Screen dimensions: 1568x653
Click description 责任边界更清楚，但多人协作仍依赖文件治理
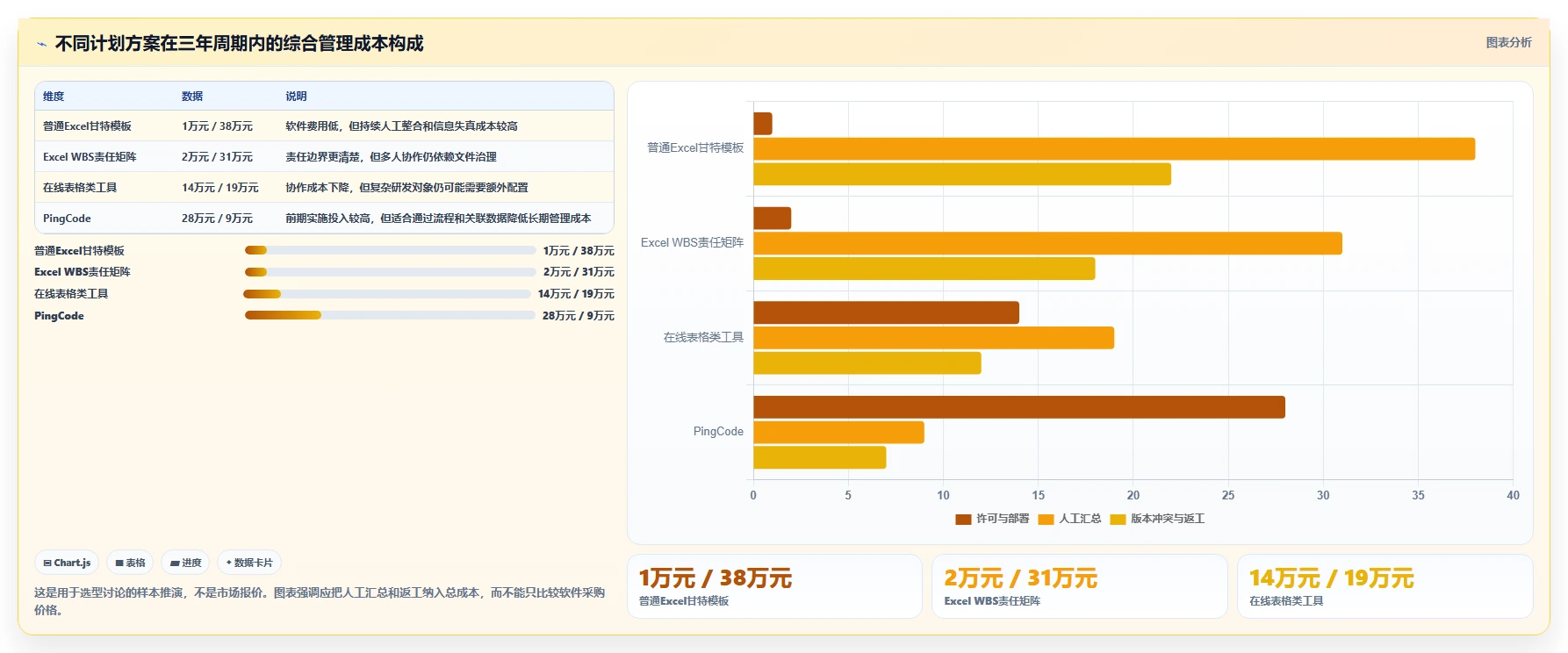click(x=391, y=157)
